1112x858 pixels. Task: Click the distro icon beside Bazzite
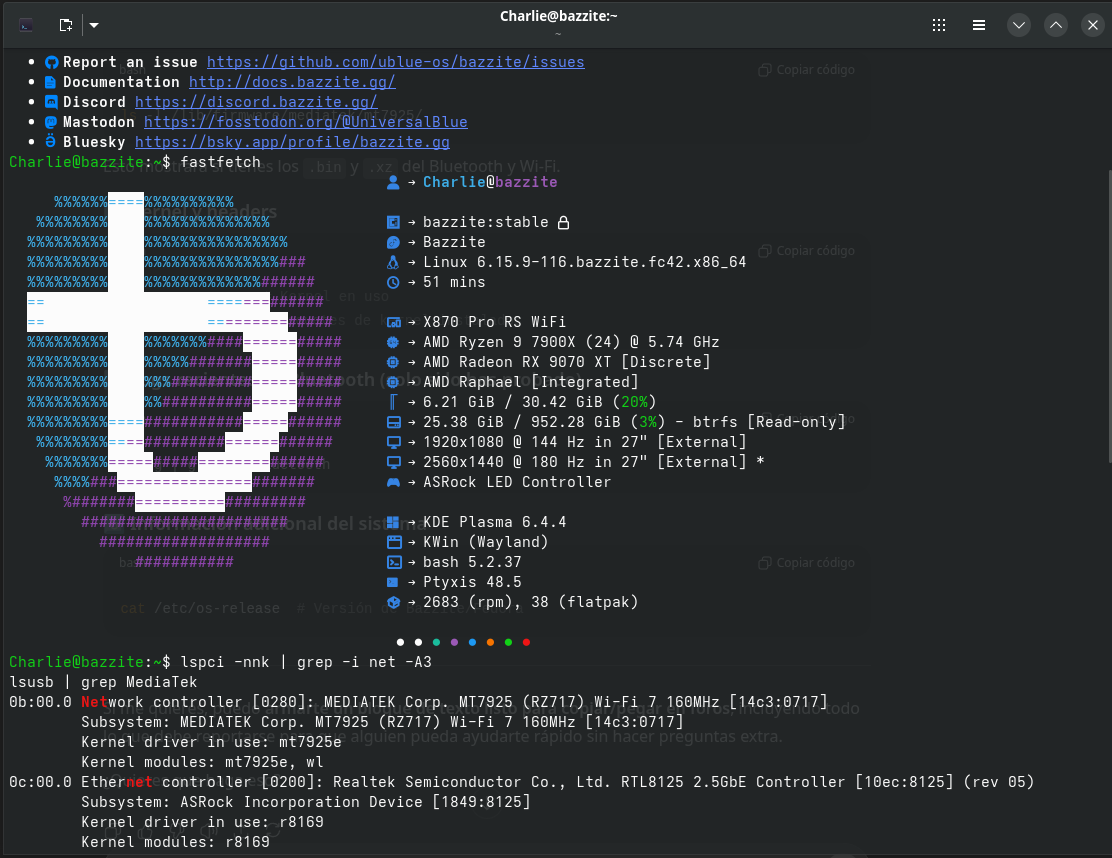click(x=393, y=243)
